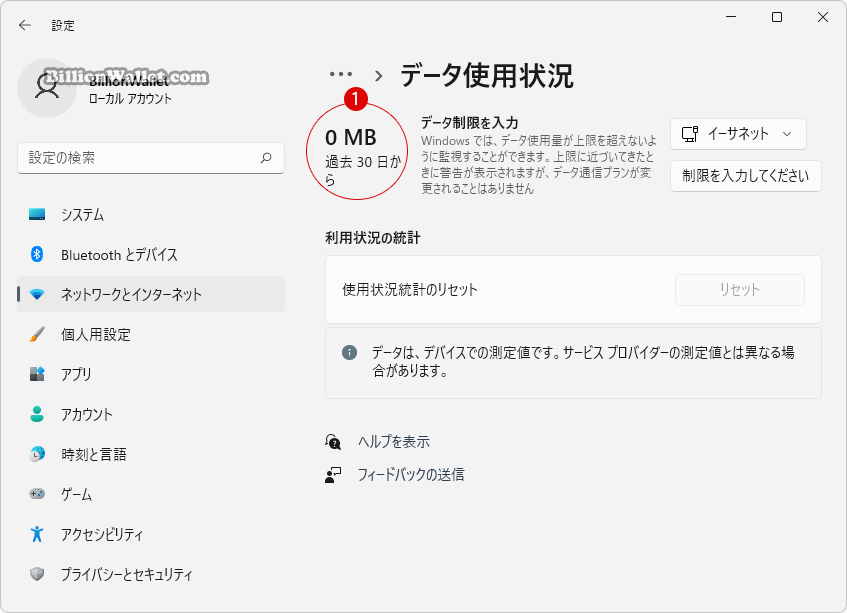The width and height of the screenshot is (847, 613).
Task: Click the search magnifier icon
Action: 266,158
